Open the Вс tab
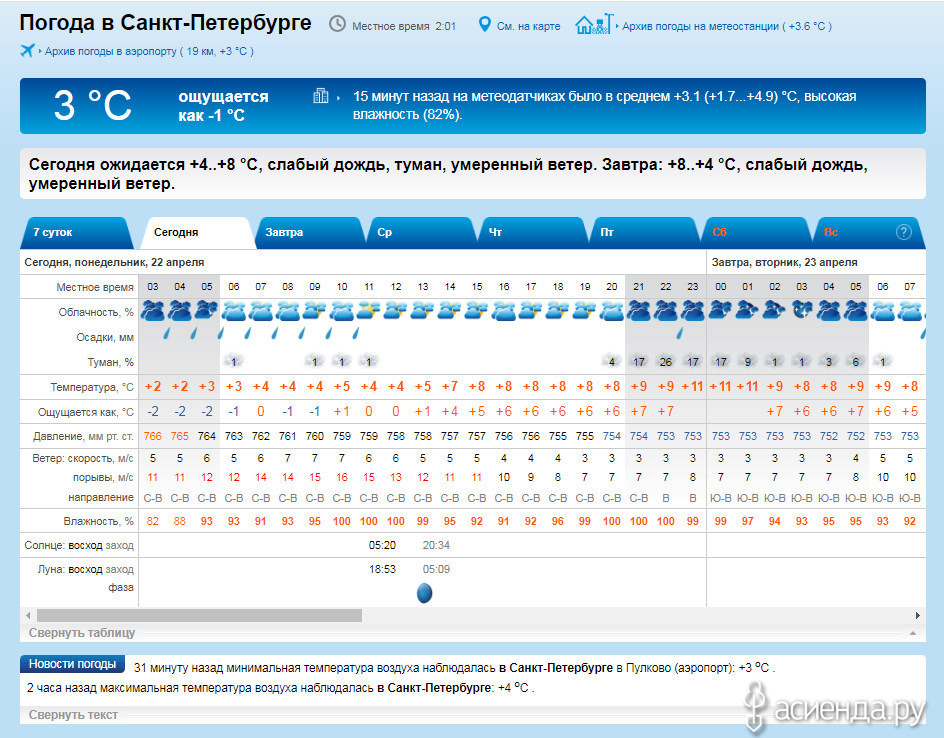This screenshot has width=944, height=738. point(867,232)
